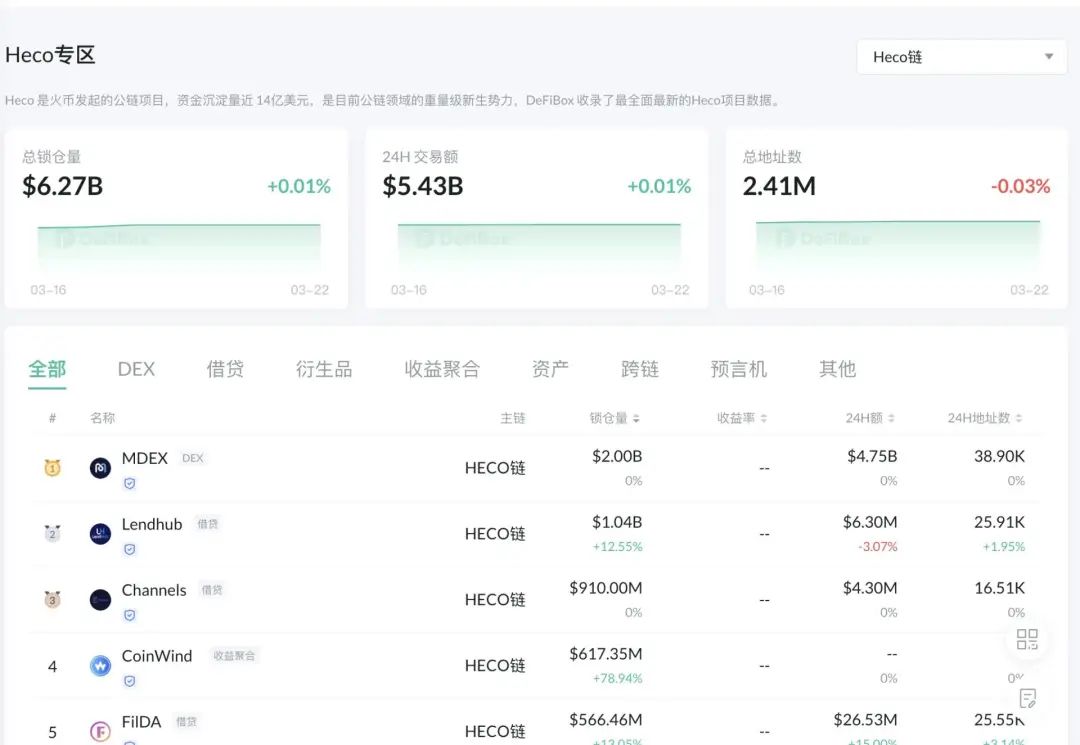Open the floating QR code icon
The width and height of the screenshot is (1080, 745).
1027,639
